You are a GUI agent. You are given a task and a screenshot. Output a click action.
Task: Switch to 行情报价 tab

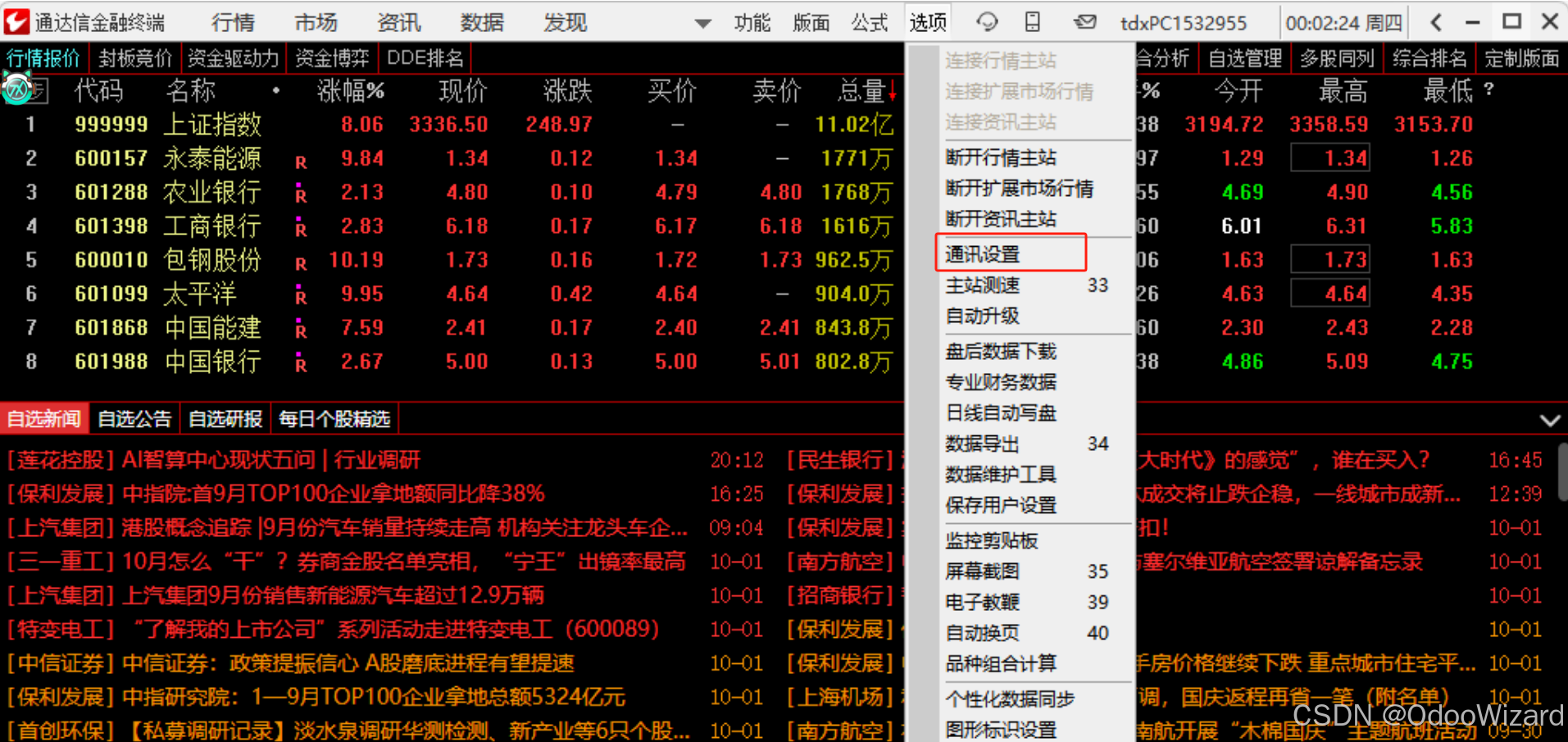(x=43, y=58)
